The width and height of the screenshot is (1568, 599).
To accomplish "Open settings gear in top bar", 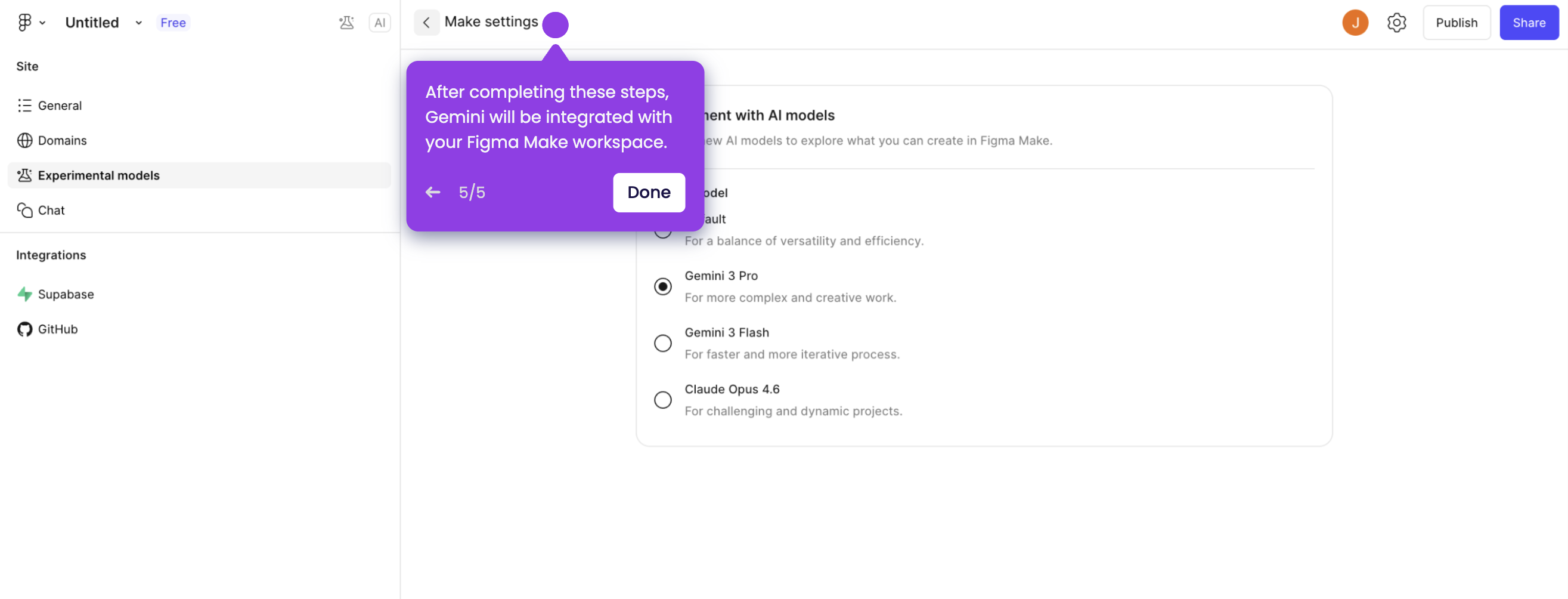I will click(1396, 23).
